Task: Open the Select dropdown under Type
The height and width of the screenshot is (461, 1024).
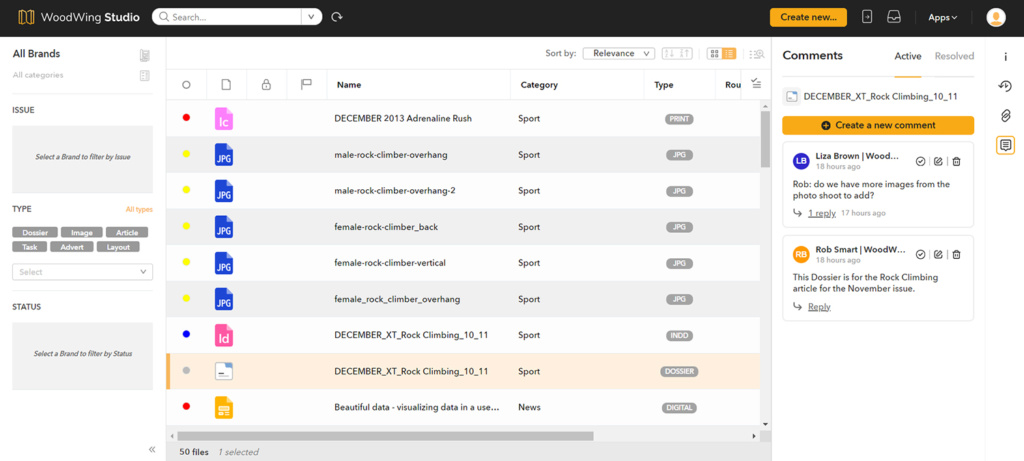Action: click(x=82, y=271)
